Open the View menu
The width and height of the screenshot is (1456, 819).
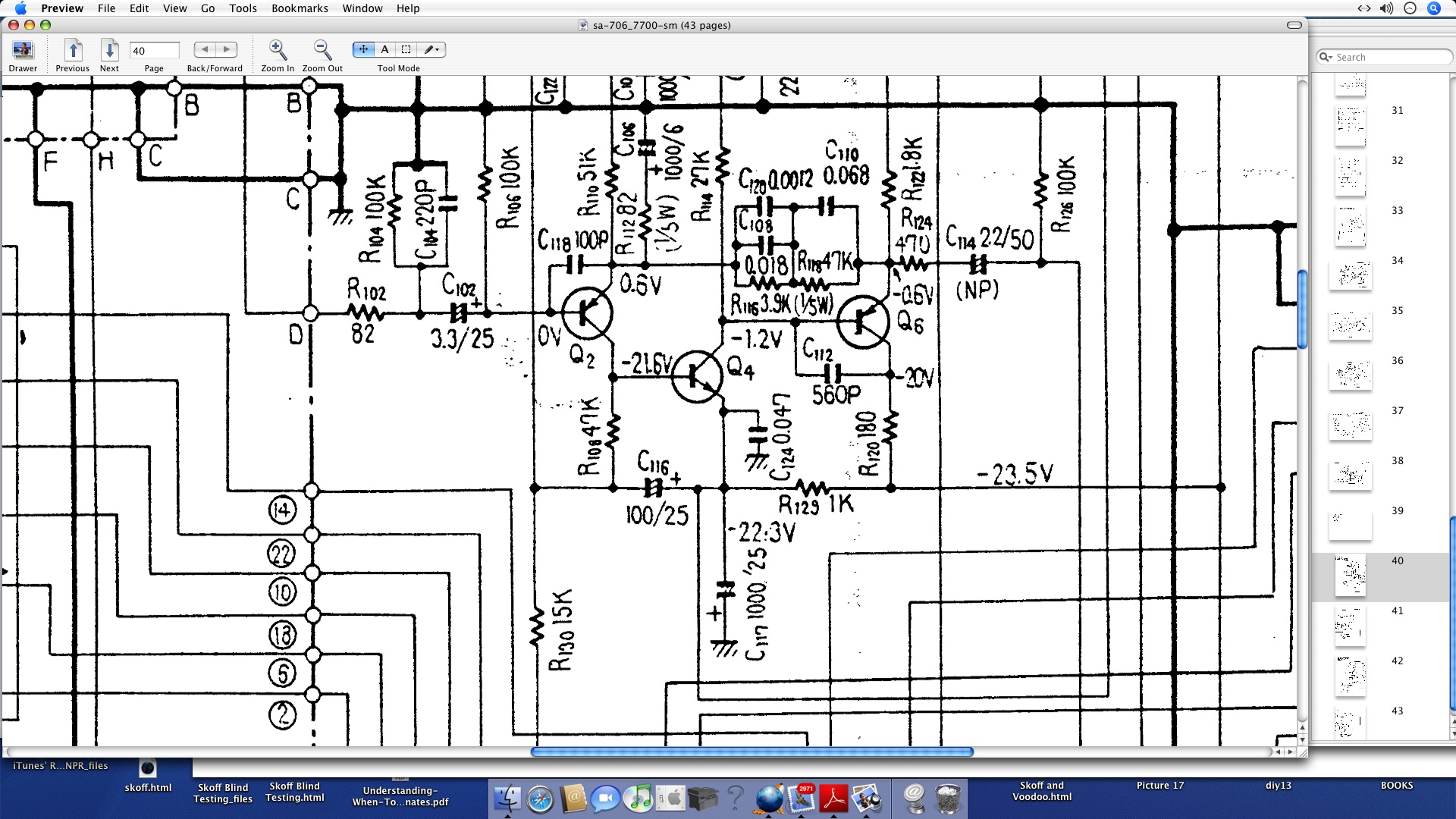[174, 8]
